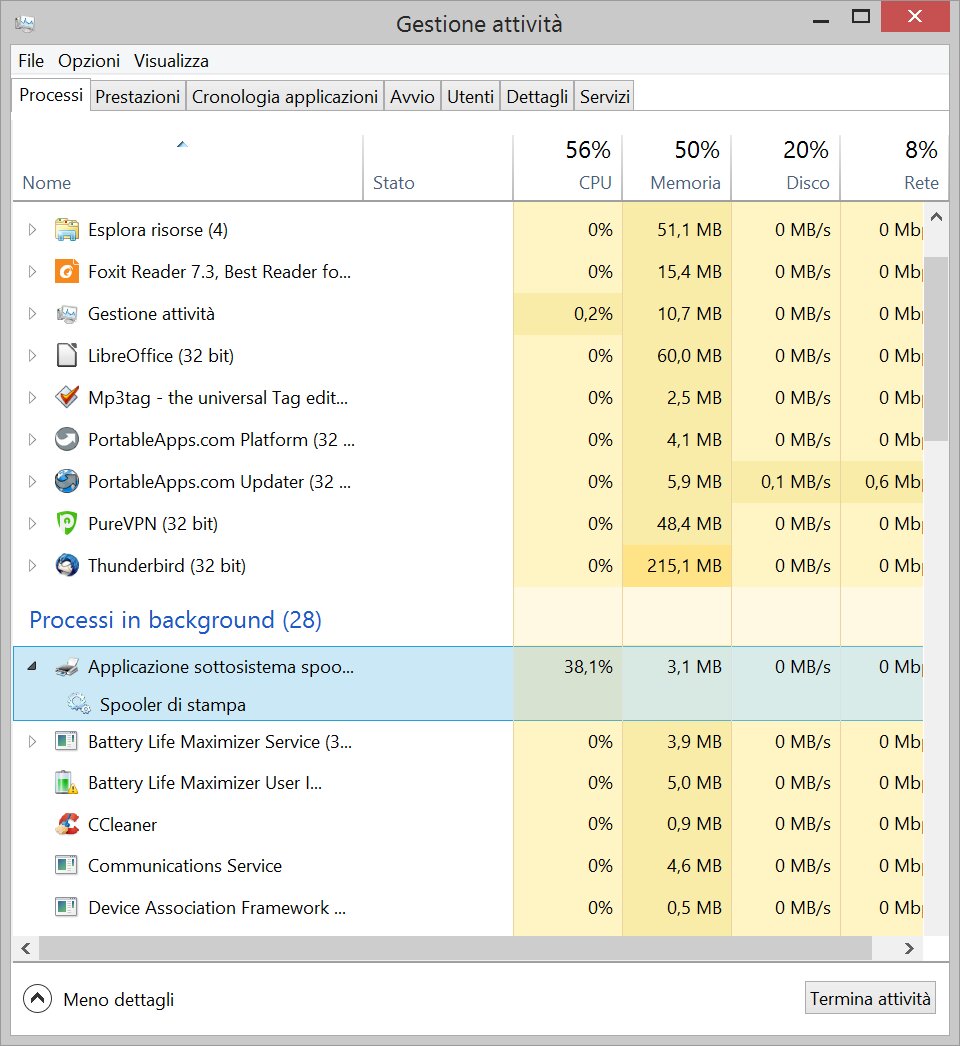Expand the LibreOffice (32 bit) row

pos(32,356)
